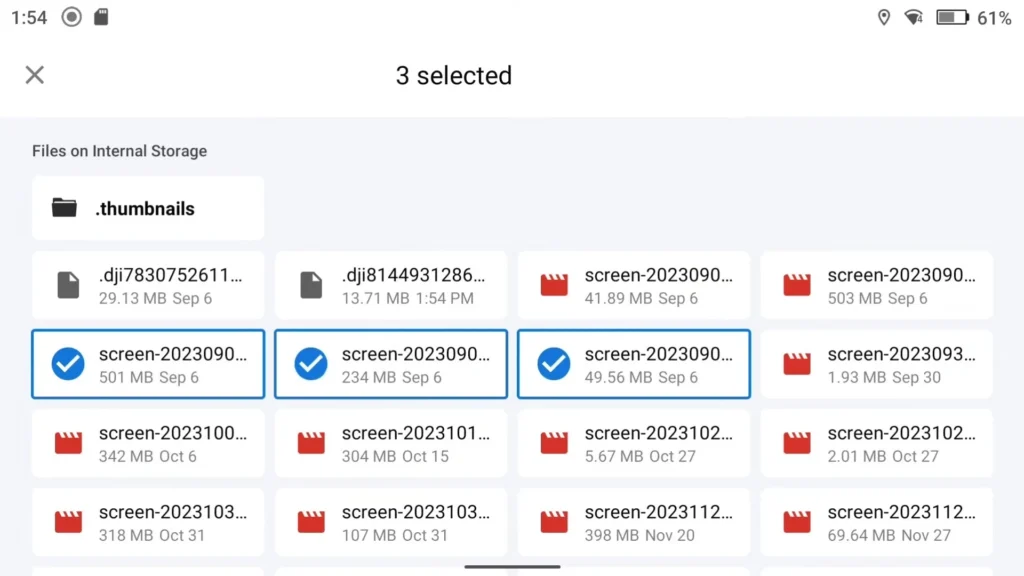The width and height of the screenshot is (1024, 576).
Task: Select file text '107 MB Oct 31'
Action: coord(394,536)
